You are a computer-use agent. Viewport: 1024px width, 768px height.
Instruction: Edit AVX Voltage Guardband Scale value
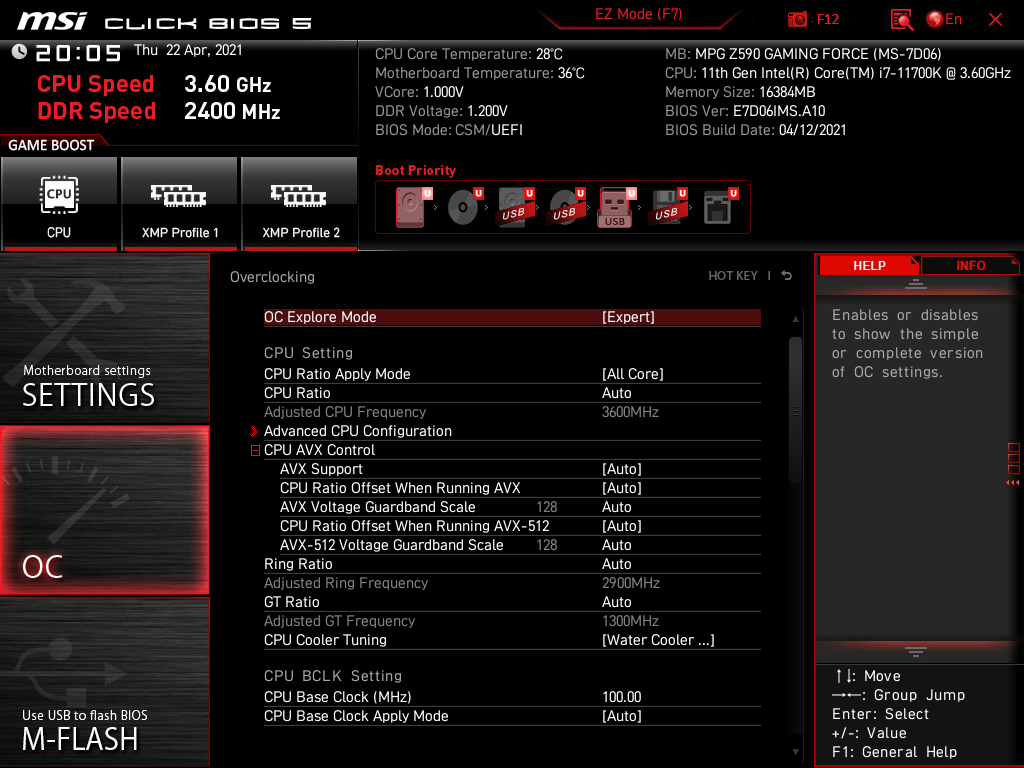520,507
